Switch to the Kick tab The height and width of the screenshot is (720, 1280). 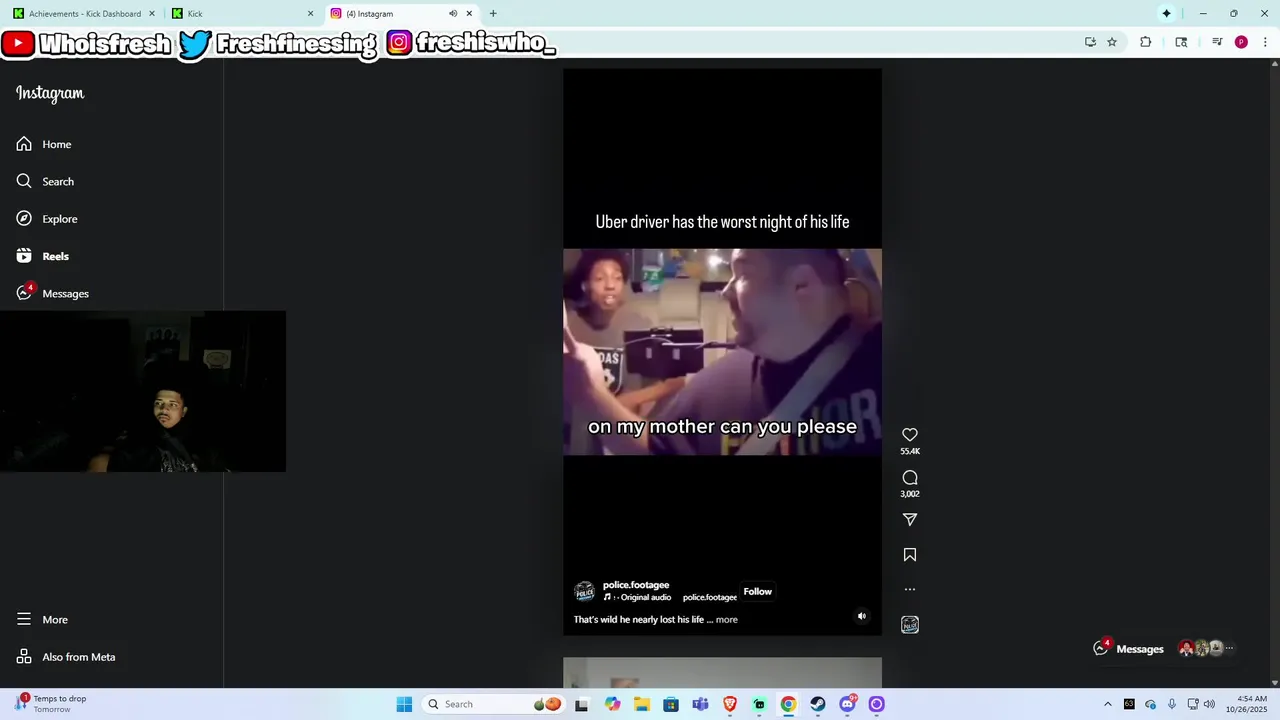point(240,14)
